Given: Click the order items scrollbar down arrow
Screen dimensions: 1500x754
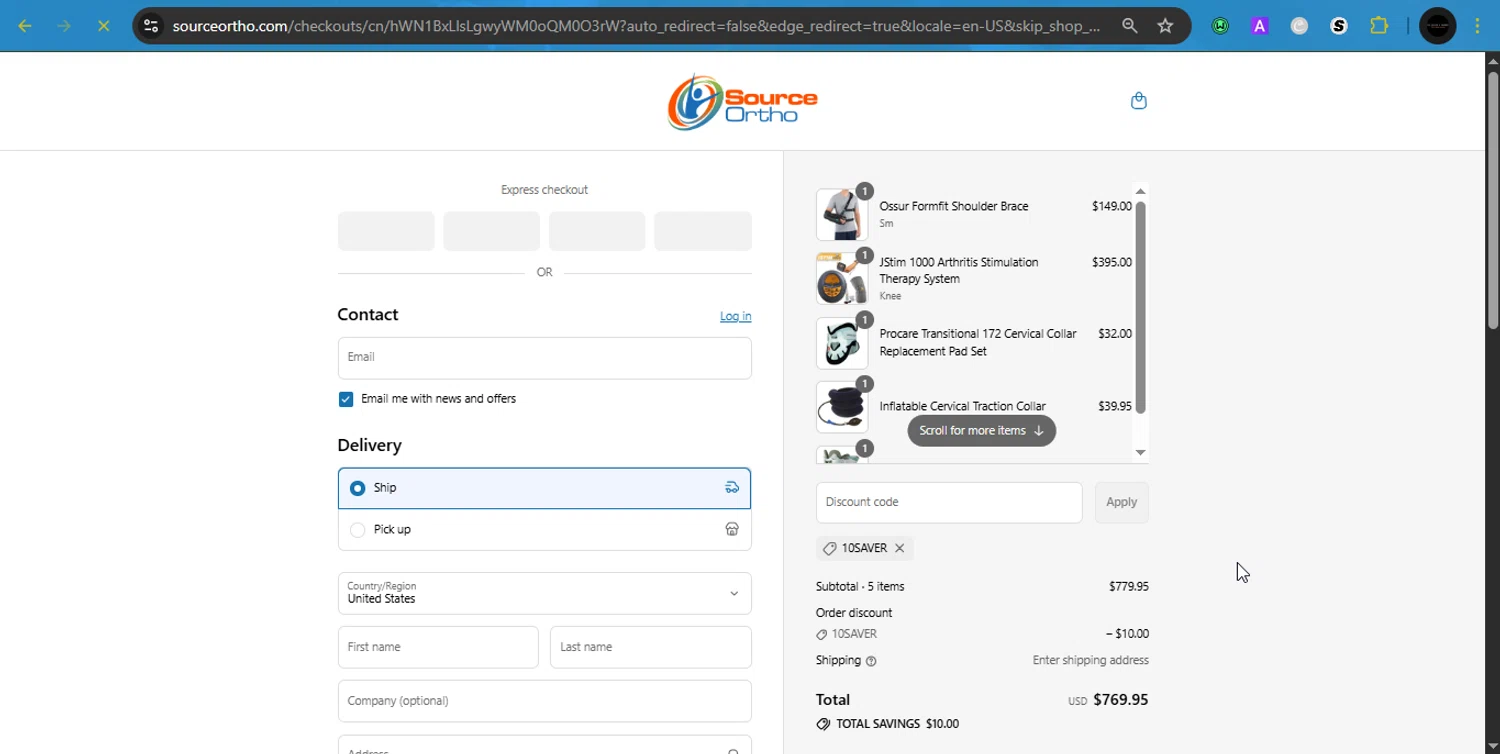Looking at the screenshot, I should pyautogui.click(x=1140, y=453).
